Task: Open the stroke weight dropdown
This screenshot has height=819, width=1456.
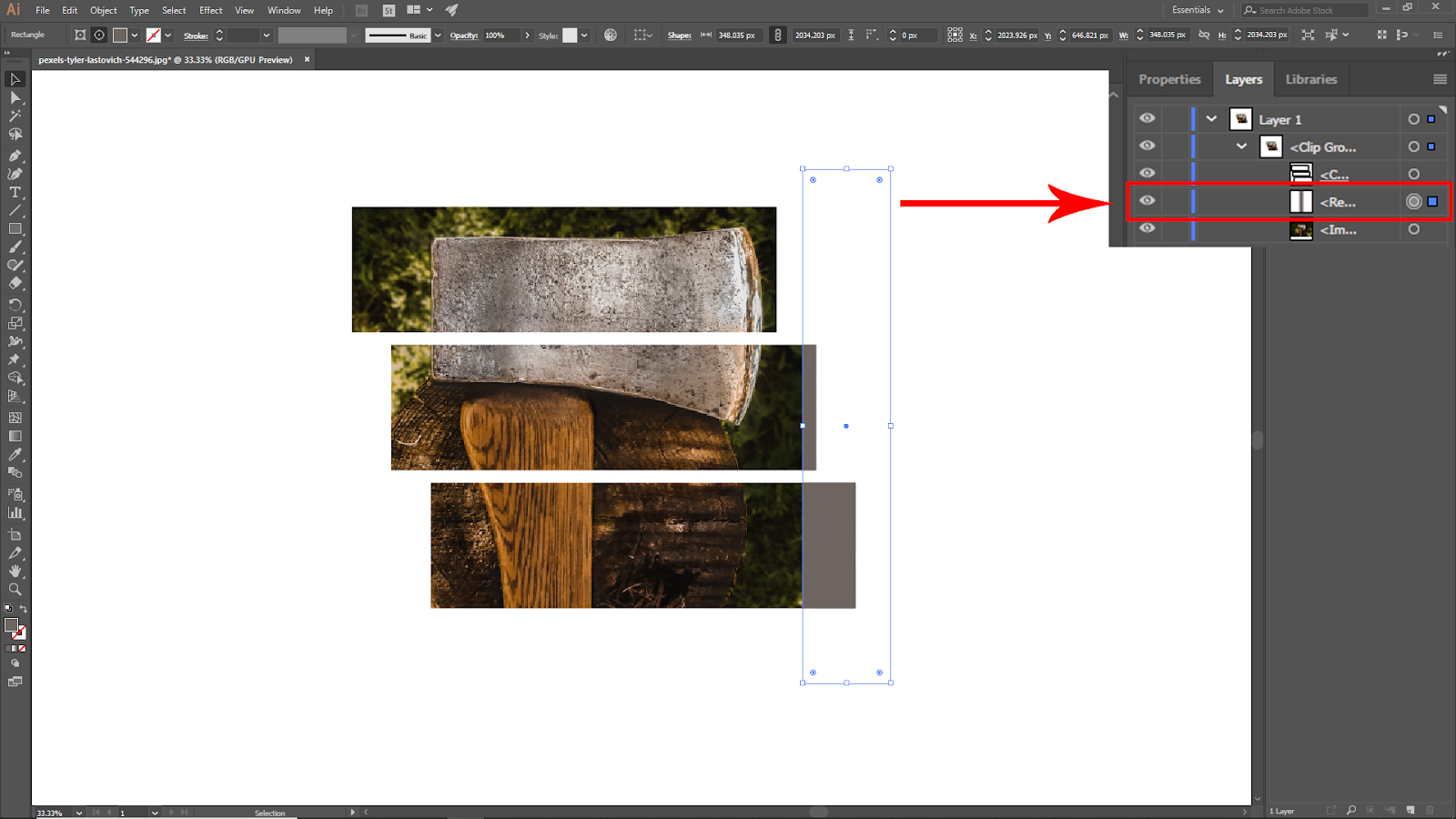Action: (x=267, y=35)
